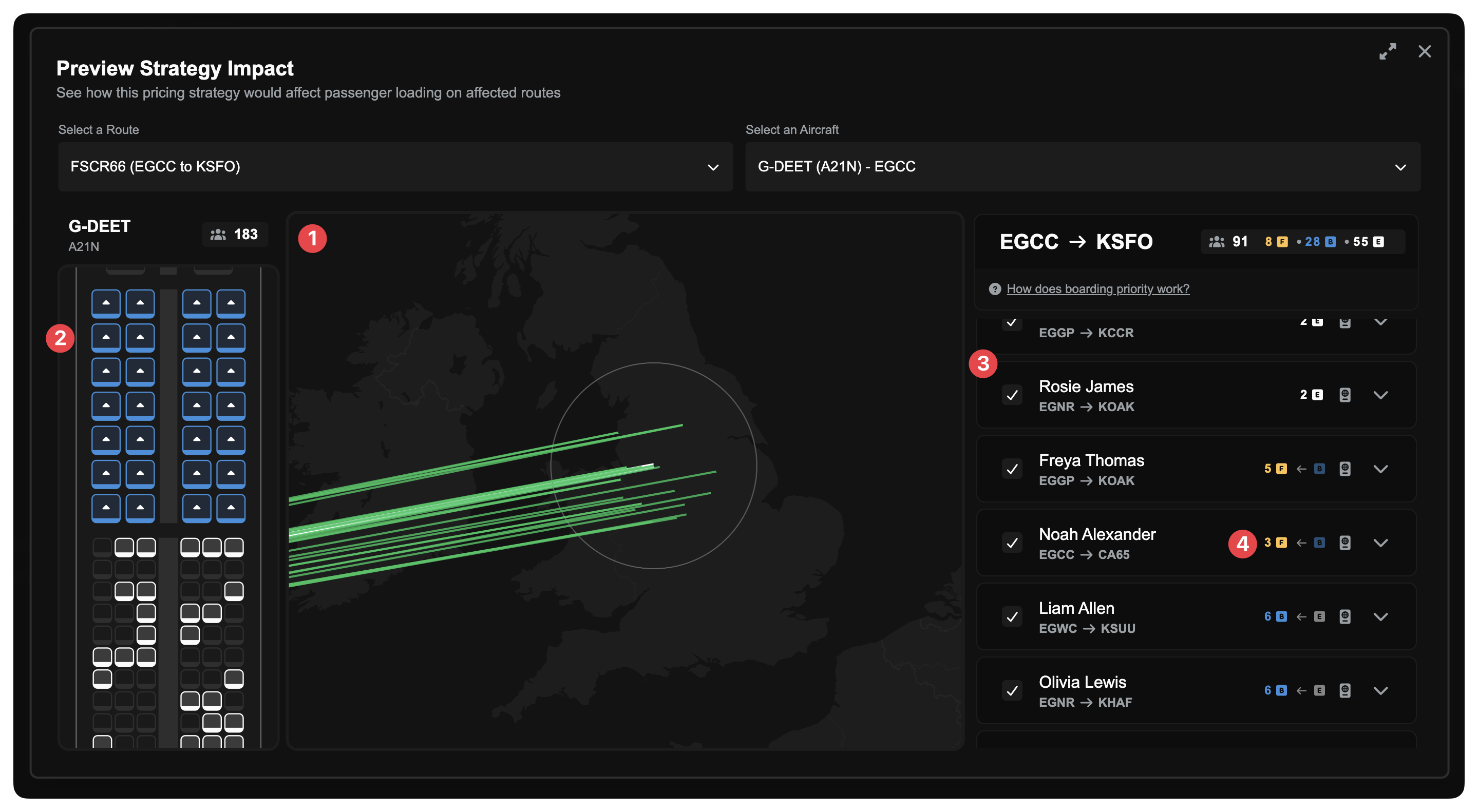
Task: Click the G-DEET passenger capacity 183 badge
Action: (235, 235)
